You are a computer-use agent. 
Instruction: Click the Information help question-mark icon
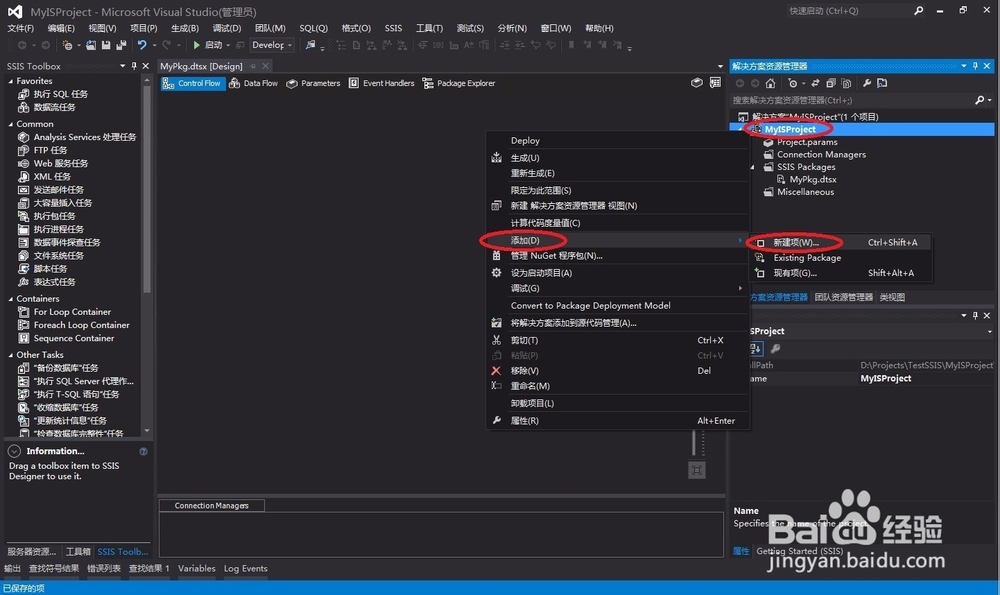(143, 451)
